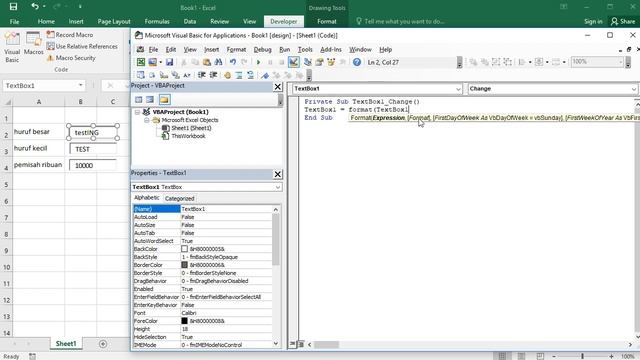This screenshot has width=640, height=360.
Task: Toggle Bookmark with the blue flag icon
Action: [x=265, y=75]
